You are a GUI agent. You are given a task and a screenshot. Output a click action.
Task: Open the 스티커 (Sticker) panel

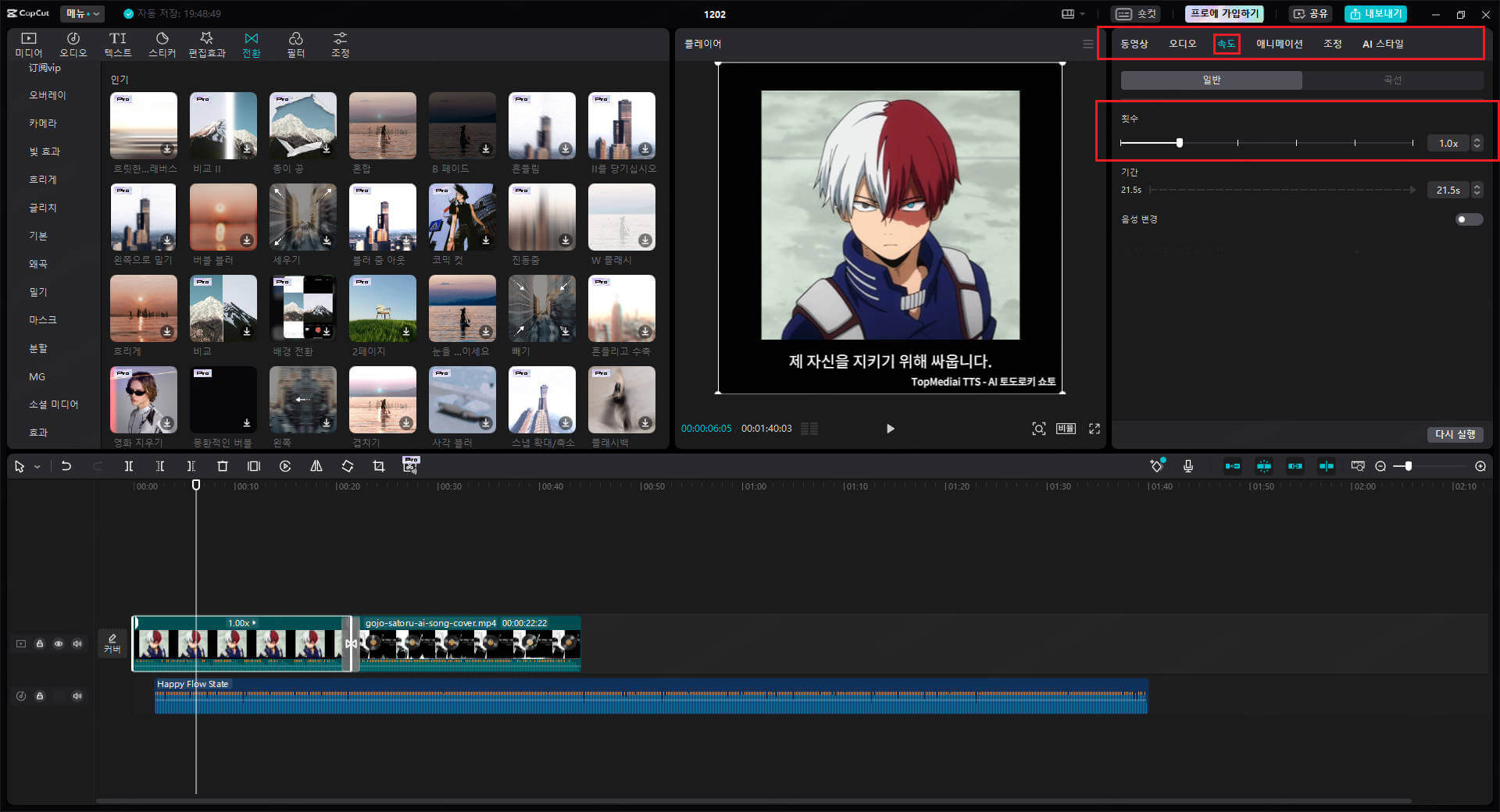(162, 45)
